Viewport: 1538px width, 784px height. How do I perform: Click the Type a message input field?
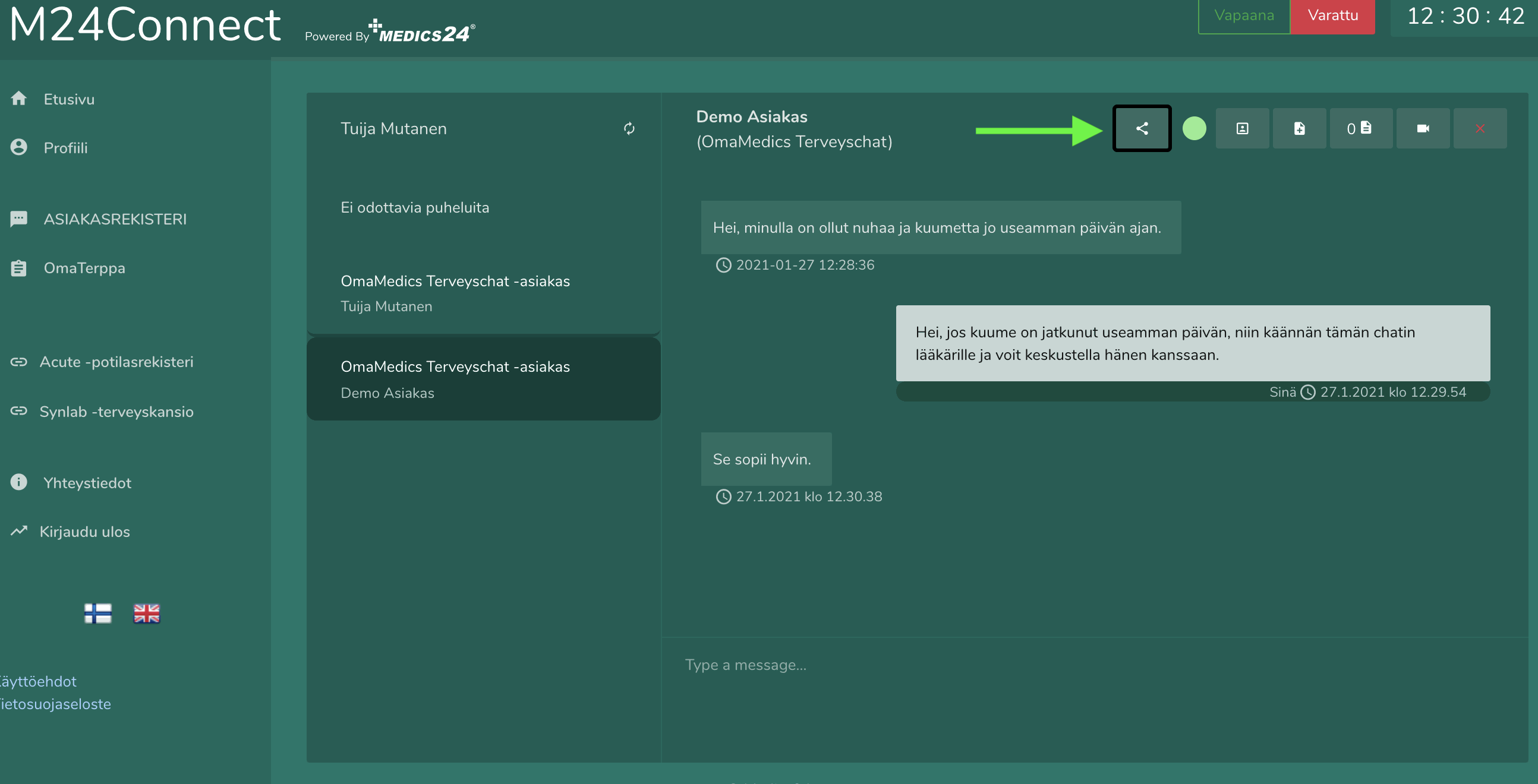[1094, 665]
